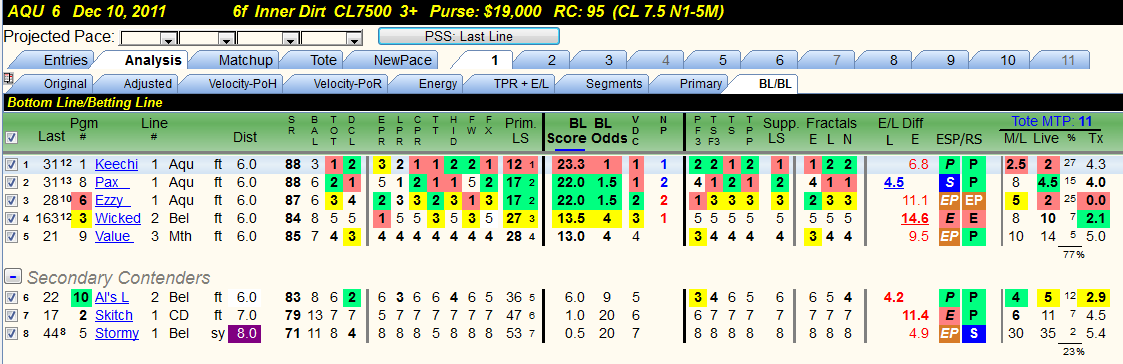Click the Live odds 4.5 cell for Pax
This screenshot has width=1123, height=364.
pos(1048,182)
